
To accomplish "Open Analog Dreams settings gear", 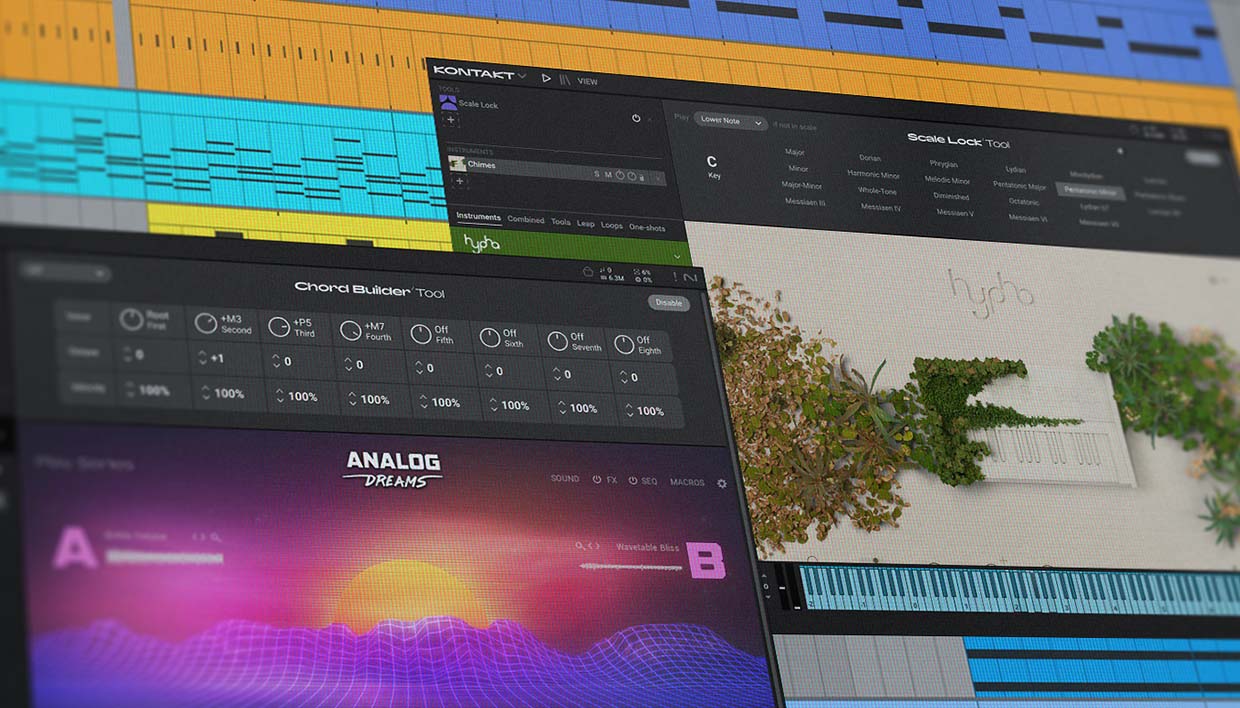I will pyautogui.click(x=722, y=484).
